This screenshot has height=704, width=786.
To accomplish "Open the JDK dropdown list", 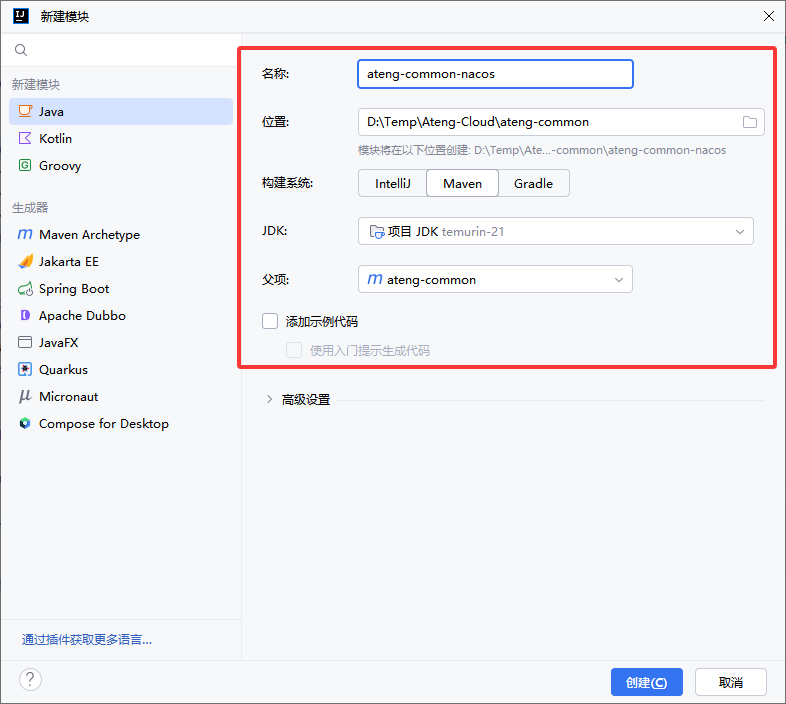I will pyautogui.click(x=555, y=232).
